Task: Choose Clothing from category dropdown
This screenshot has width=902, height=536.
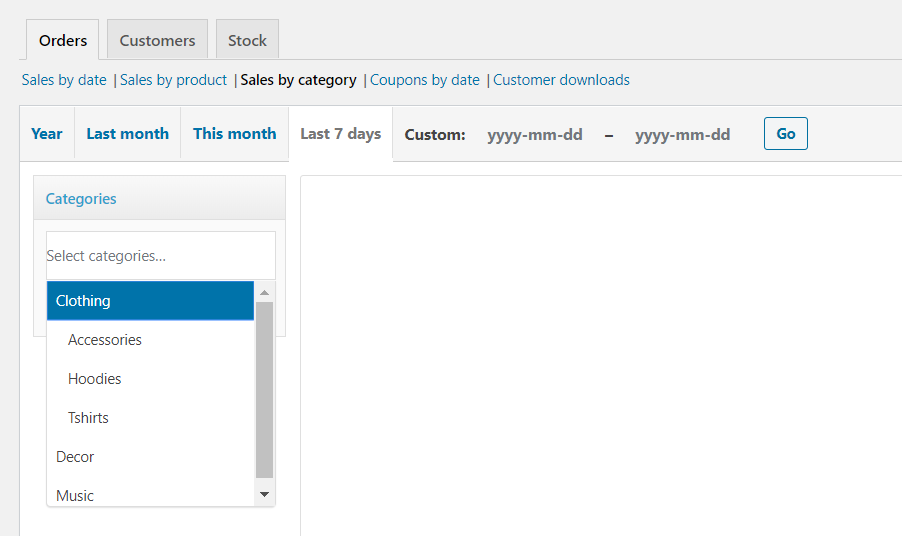Action: 150,301
